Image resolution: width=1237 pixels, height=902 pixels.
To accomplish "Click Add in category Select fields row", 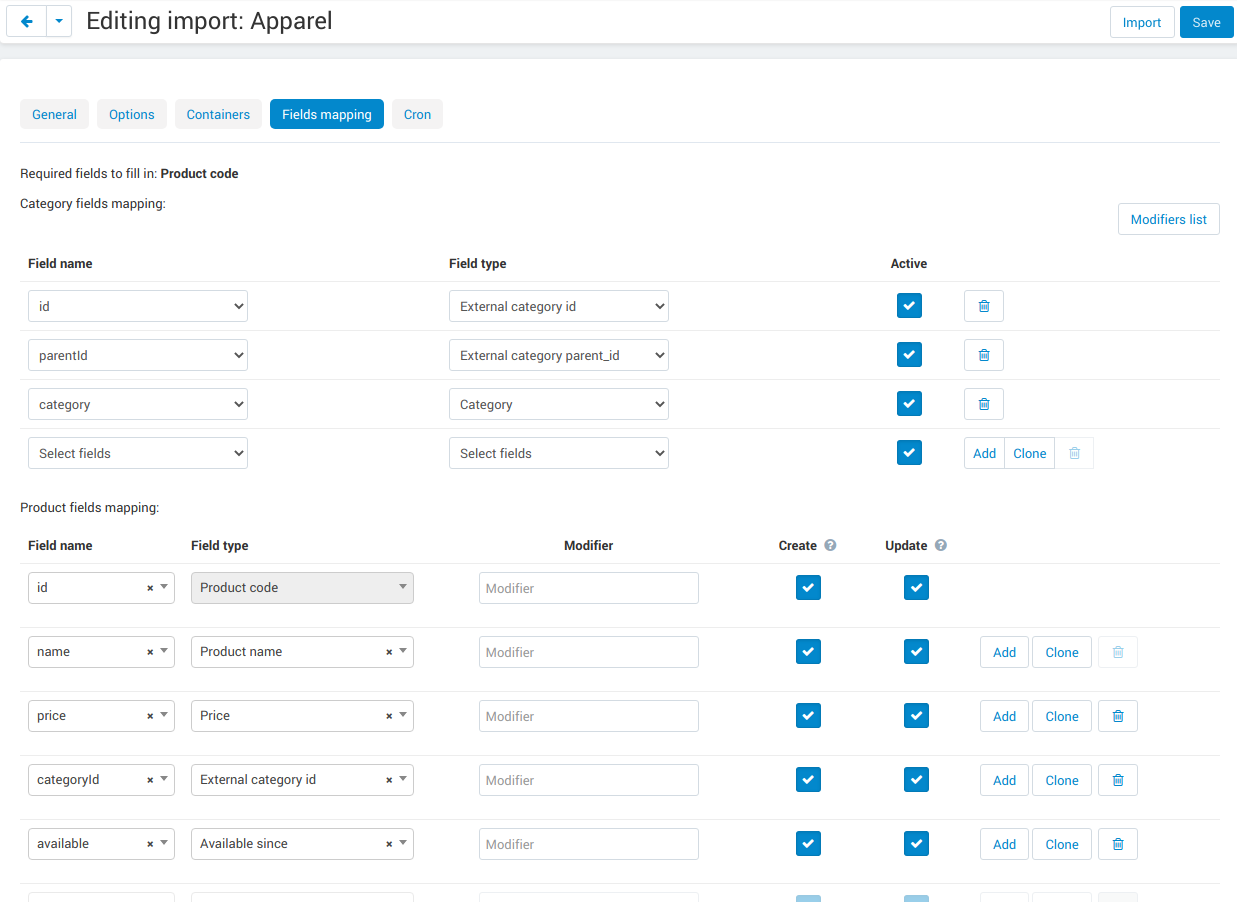I will (985, 453).
